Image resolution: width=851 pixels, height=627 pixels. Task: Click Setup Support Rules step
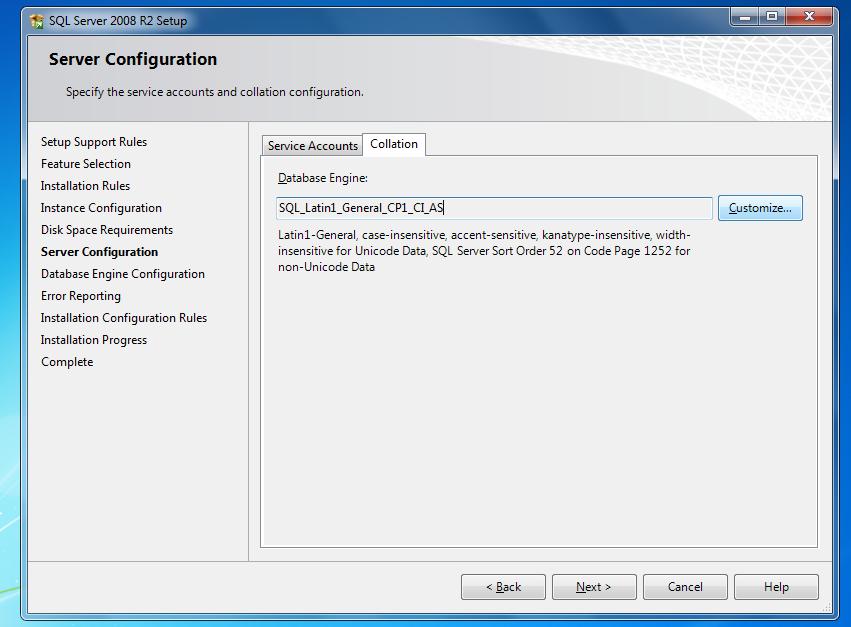click(94, 142)
